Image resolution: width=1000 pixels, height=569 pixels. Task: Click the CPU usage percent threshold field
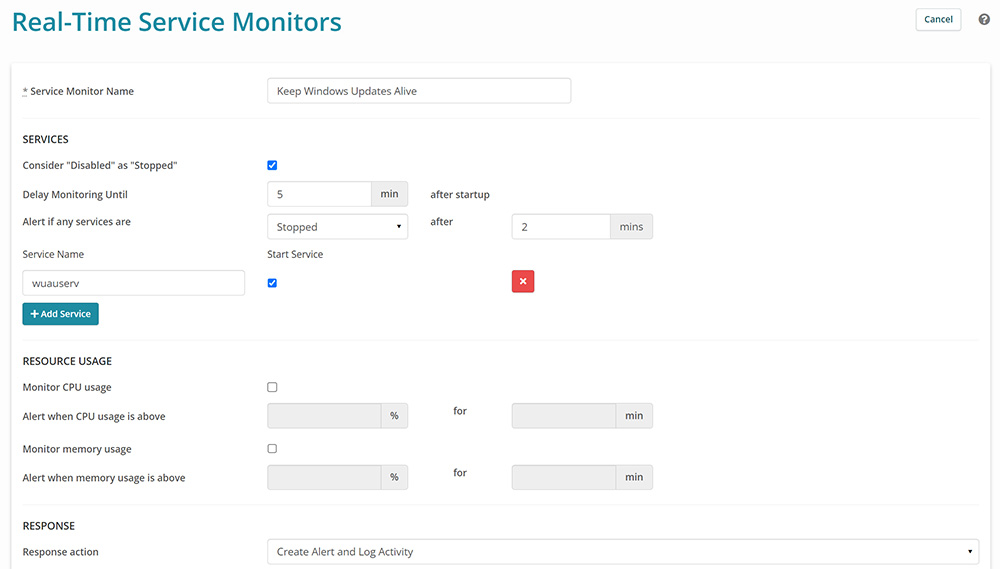click(x=324, y=416)
